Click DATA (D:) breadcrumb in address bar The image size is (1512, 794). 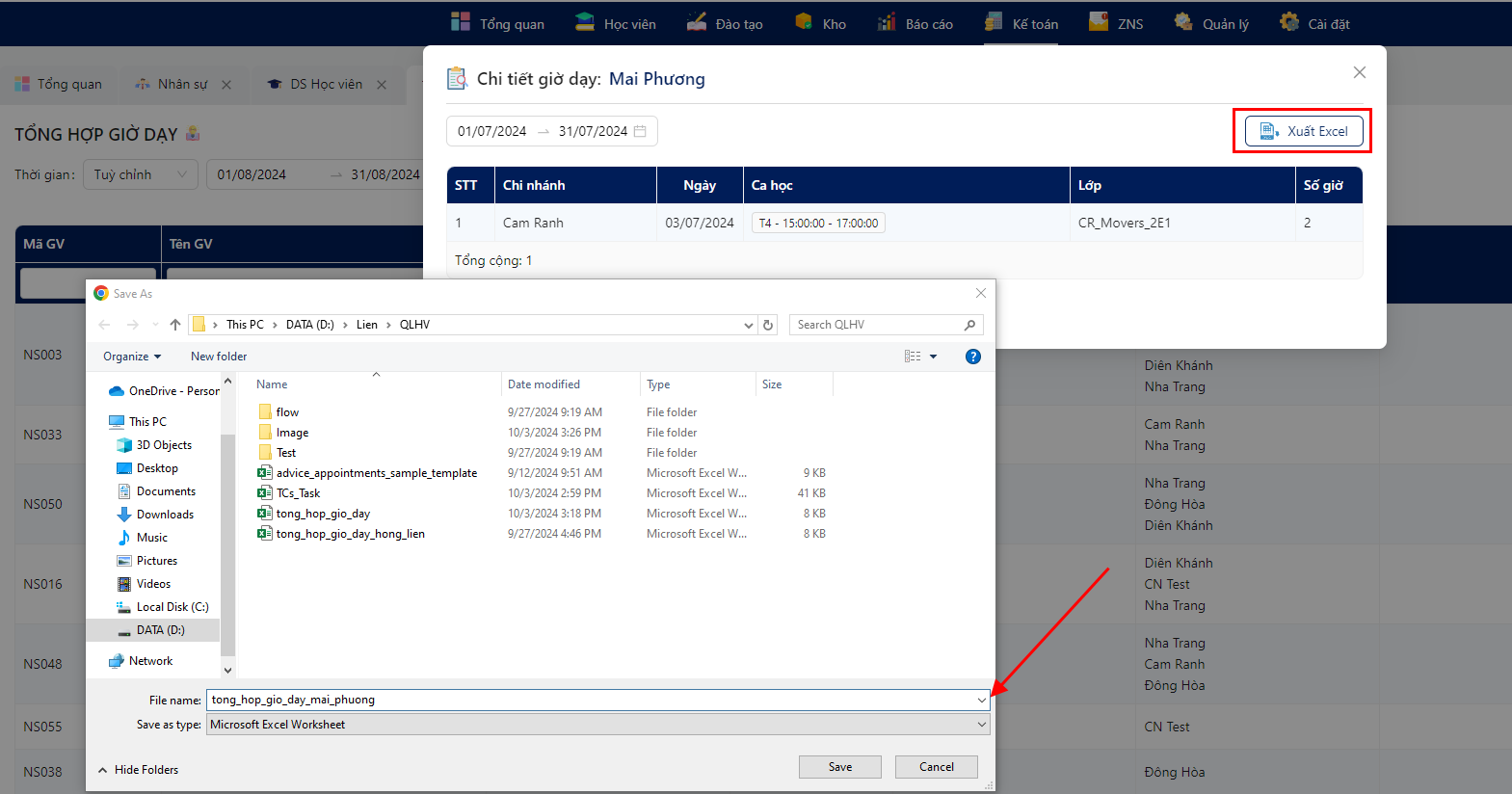click(310, 325)
